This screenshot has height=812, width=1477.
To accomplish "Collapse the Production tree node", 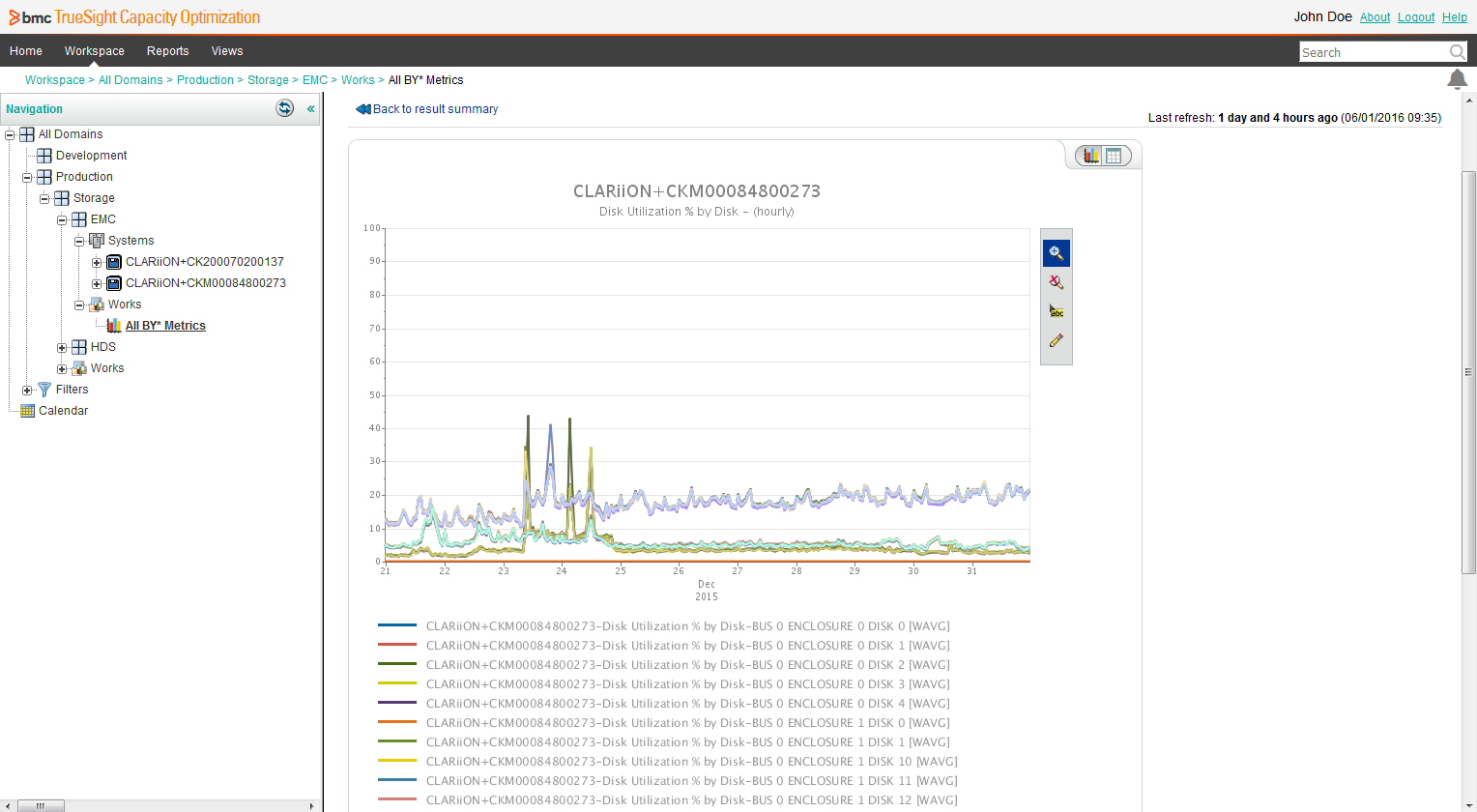I will (27, 178).
